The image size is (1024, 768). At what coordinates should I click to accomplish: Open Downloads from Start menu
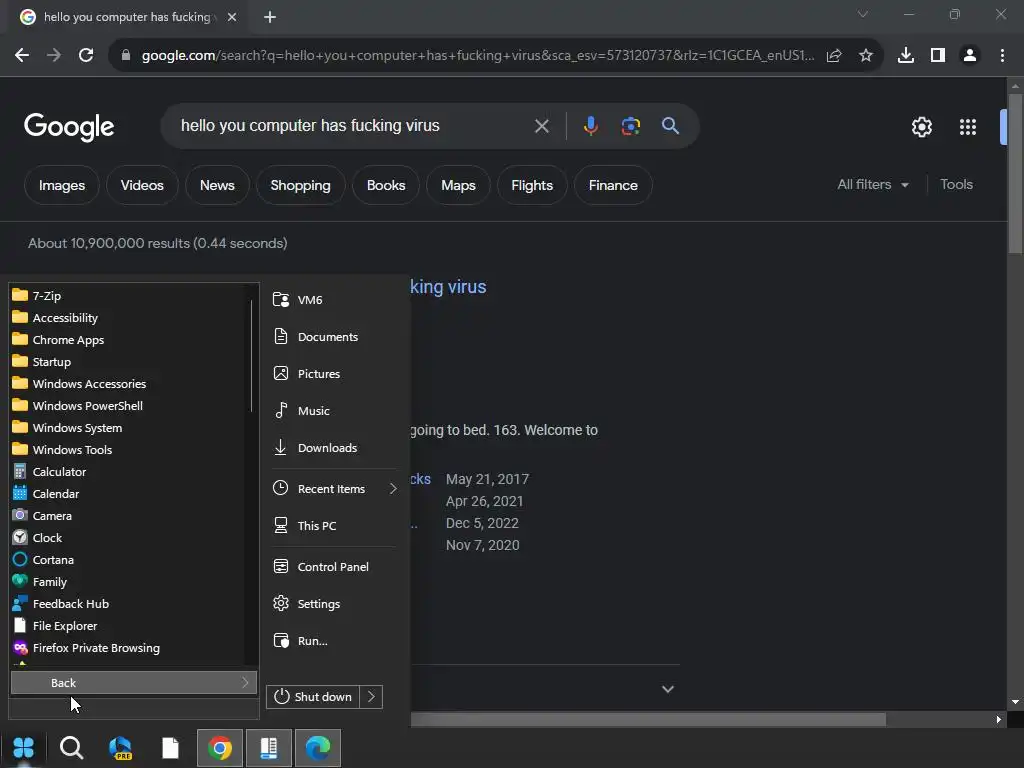[335, 448]
